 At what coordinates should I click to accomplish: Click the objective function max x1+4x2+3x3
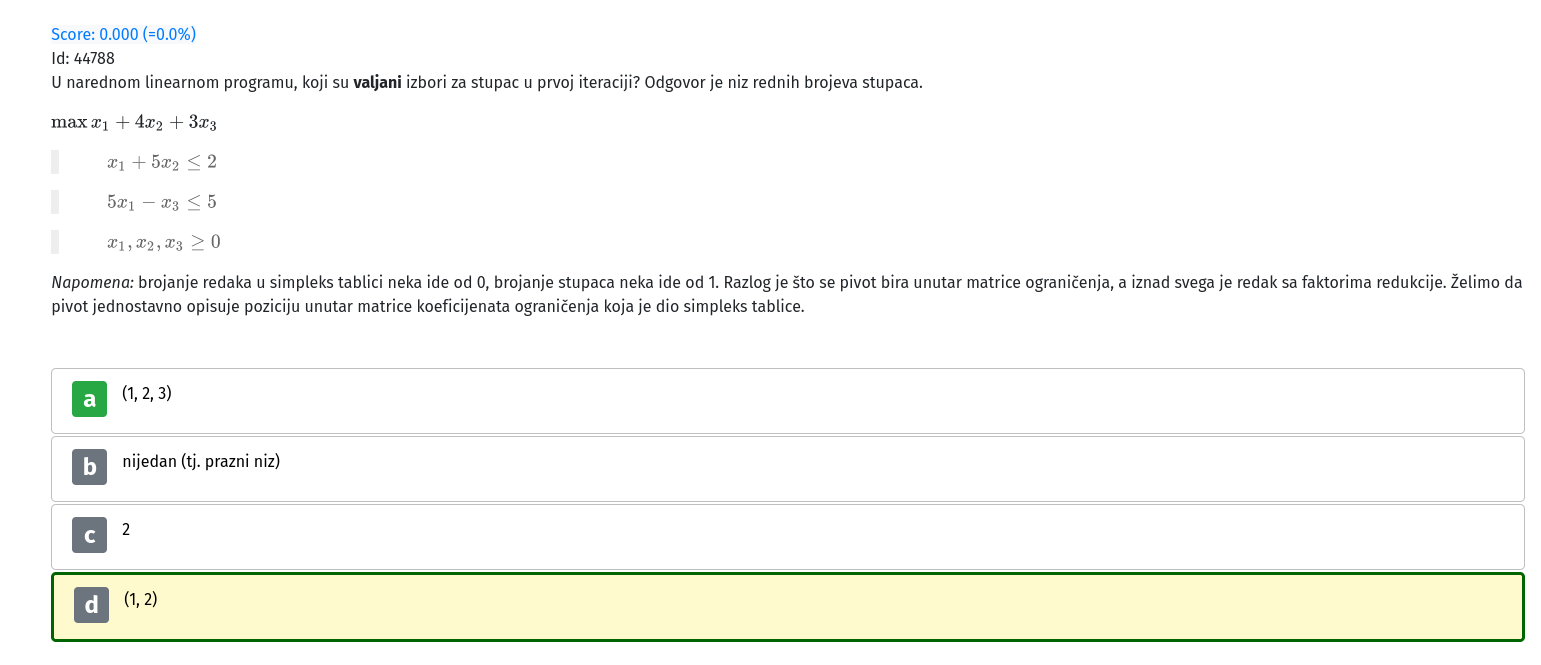(134, 123)
